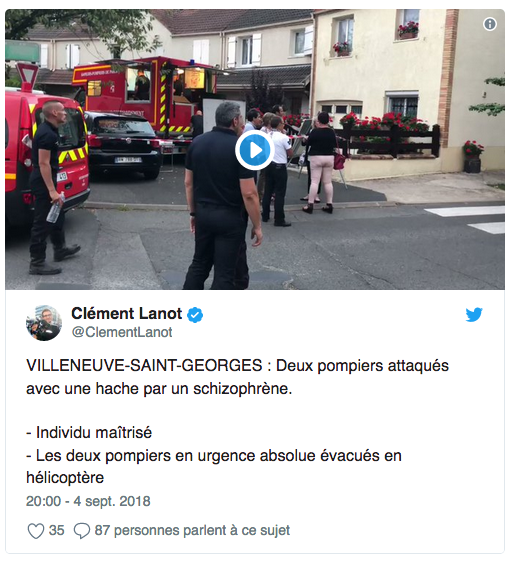
Task: Visit the @ClementLanot handle link
Action: coord(122,332)
